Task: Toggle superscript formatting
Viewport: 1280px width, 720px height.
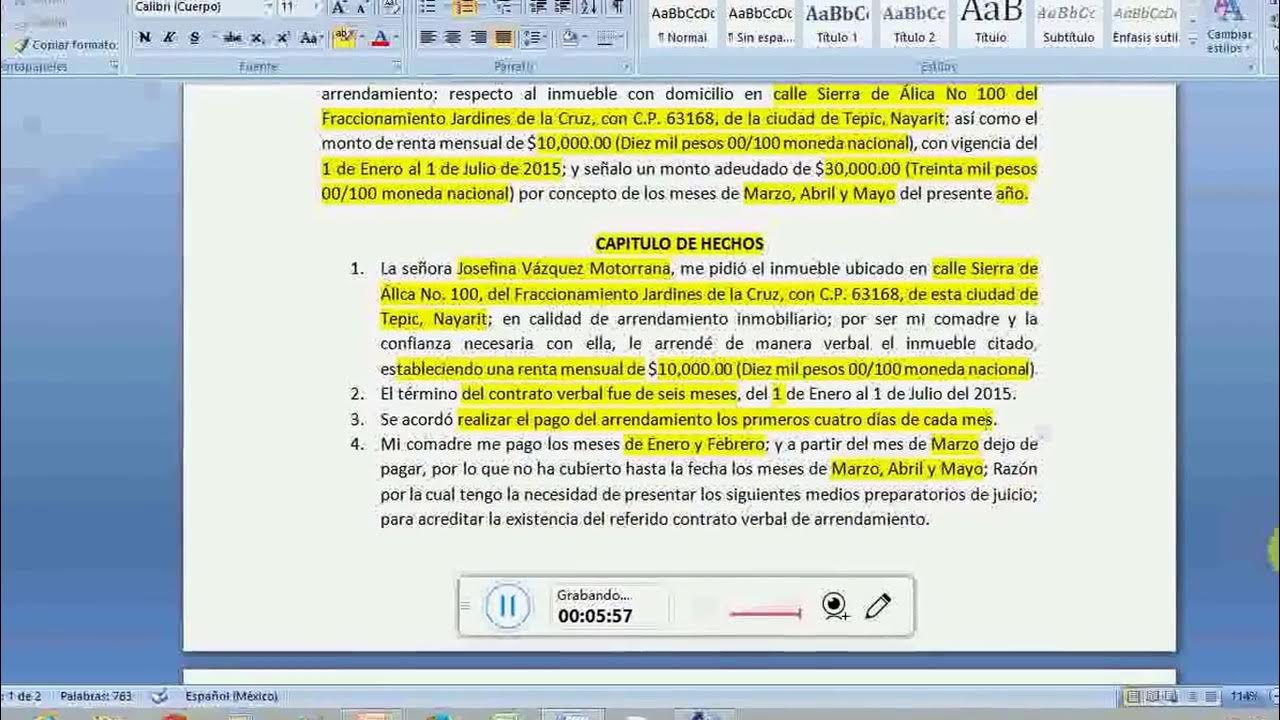Action: click(x=282, y=38)
